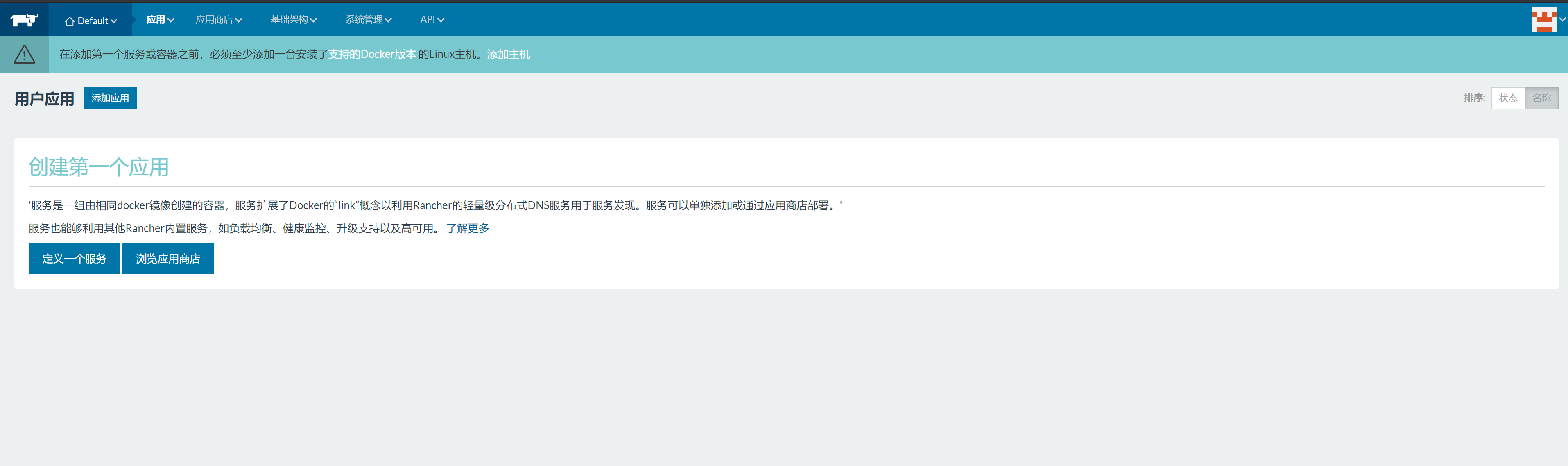Open the 系统管理 menu
This screenshot has height=466, width=1568.
pyautogui.click(x=368, y=20)
